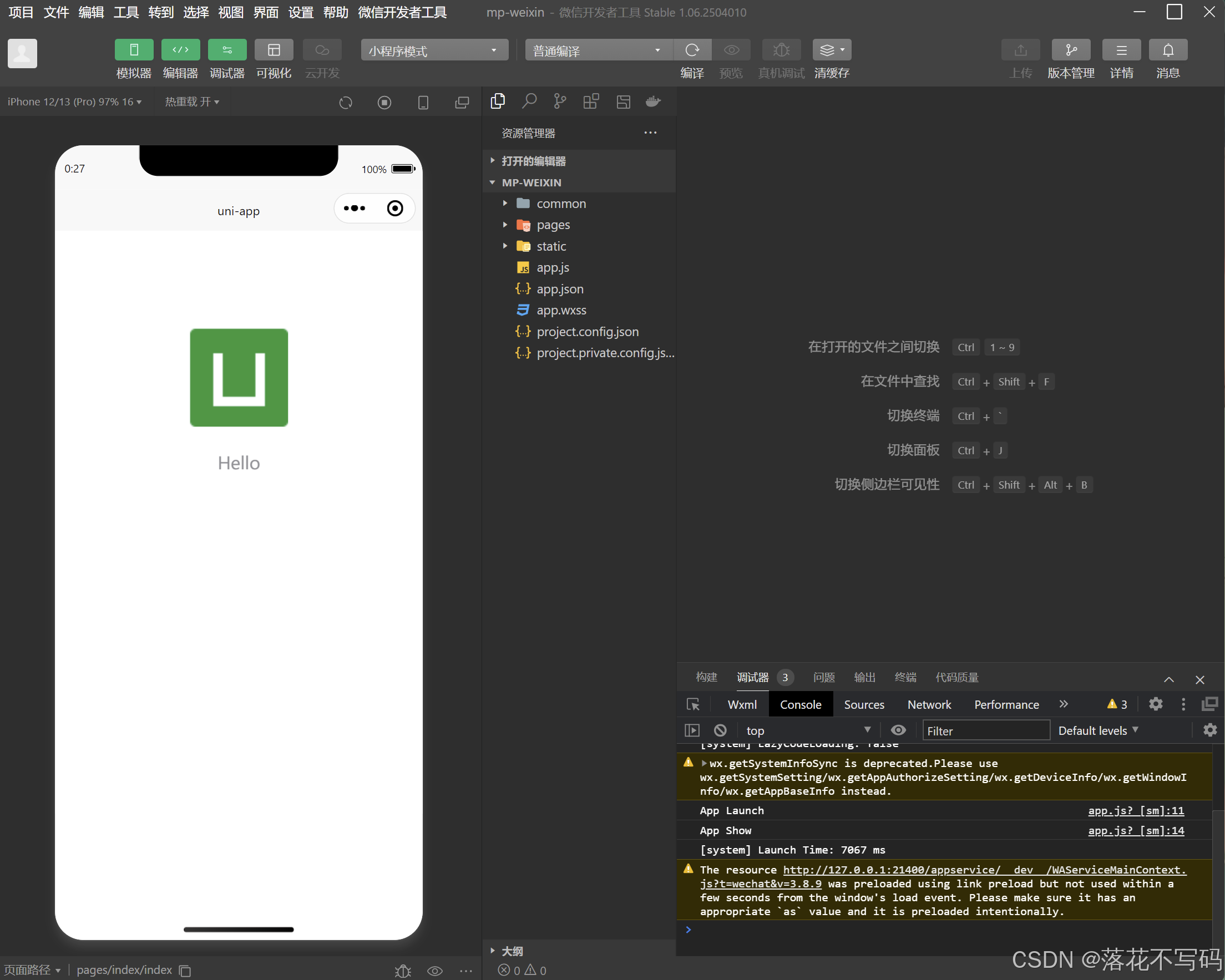Expand the pages folder
The image size is (1225, 980).
click(552, 225)
